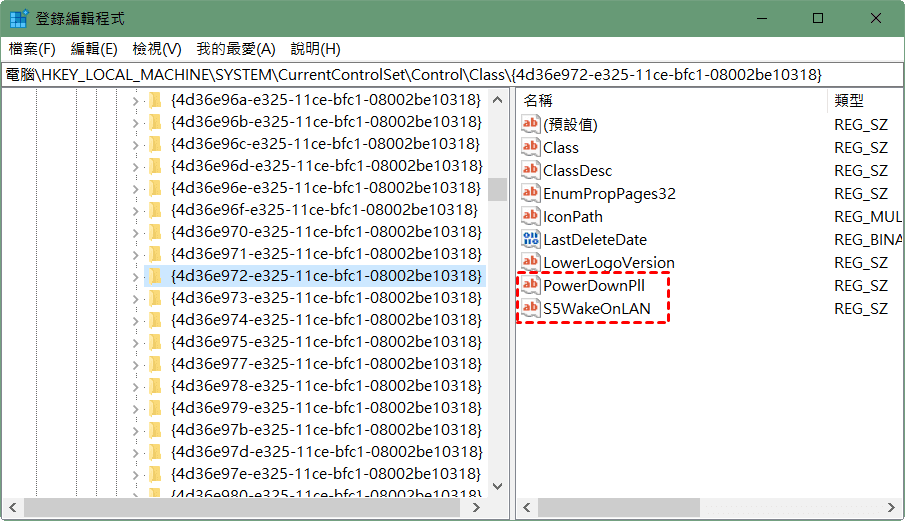Image resolution: width=905 pixels, height=521 pixels.
Task: Expand the {4d36e97e-e325-11ce-bfc1-08002be10318} key
Action: coord(135,475)
